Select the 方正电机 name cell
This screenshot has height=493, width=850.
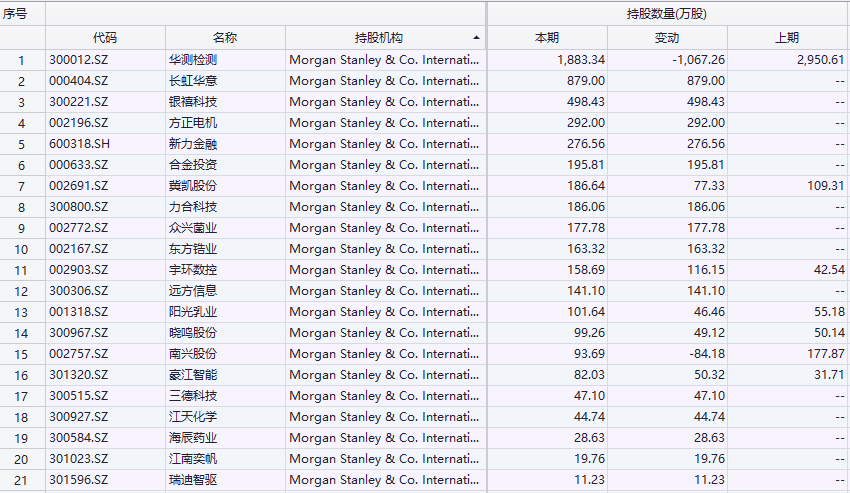pos(193,123)
